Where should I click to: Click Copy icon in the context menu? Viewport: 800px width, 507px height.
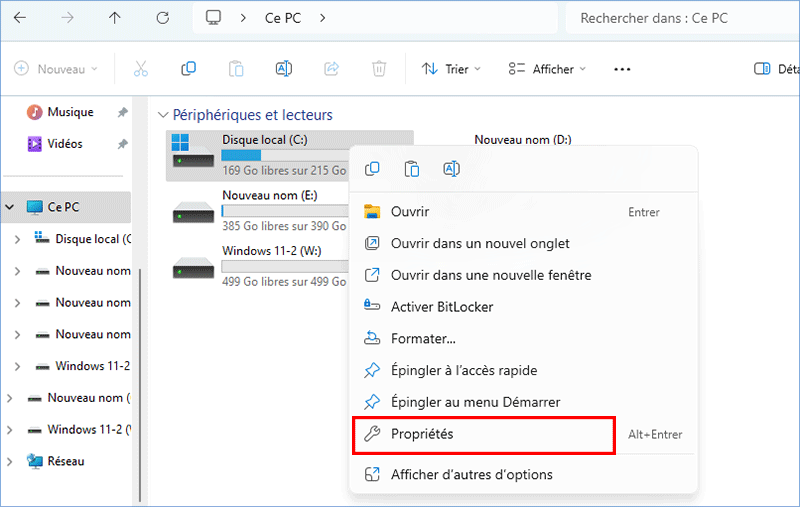click(x=372, y=169)
